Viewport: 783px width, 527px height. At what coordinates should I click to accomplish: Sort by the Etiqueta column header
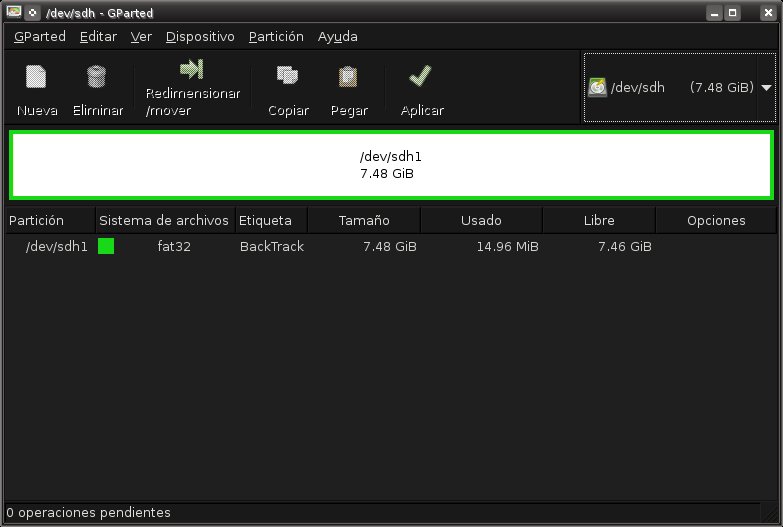pyautogui.click(x=271, y=220)
